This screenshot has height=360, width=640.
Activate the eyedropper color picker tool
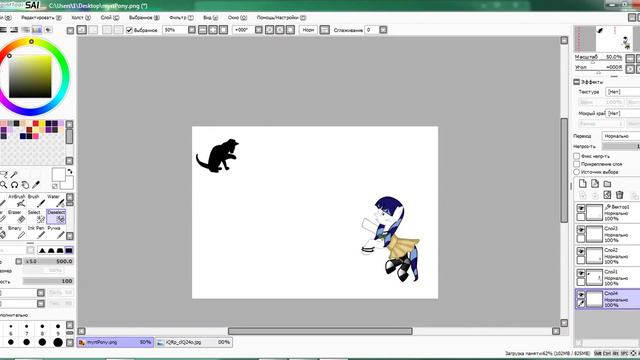(x=36, y=185)
